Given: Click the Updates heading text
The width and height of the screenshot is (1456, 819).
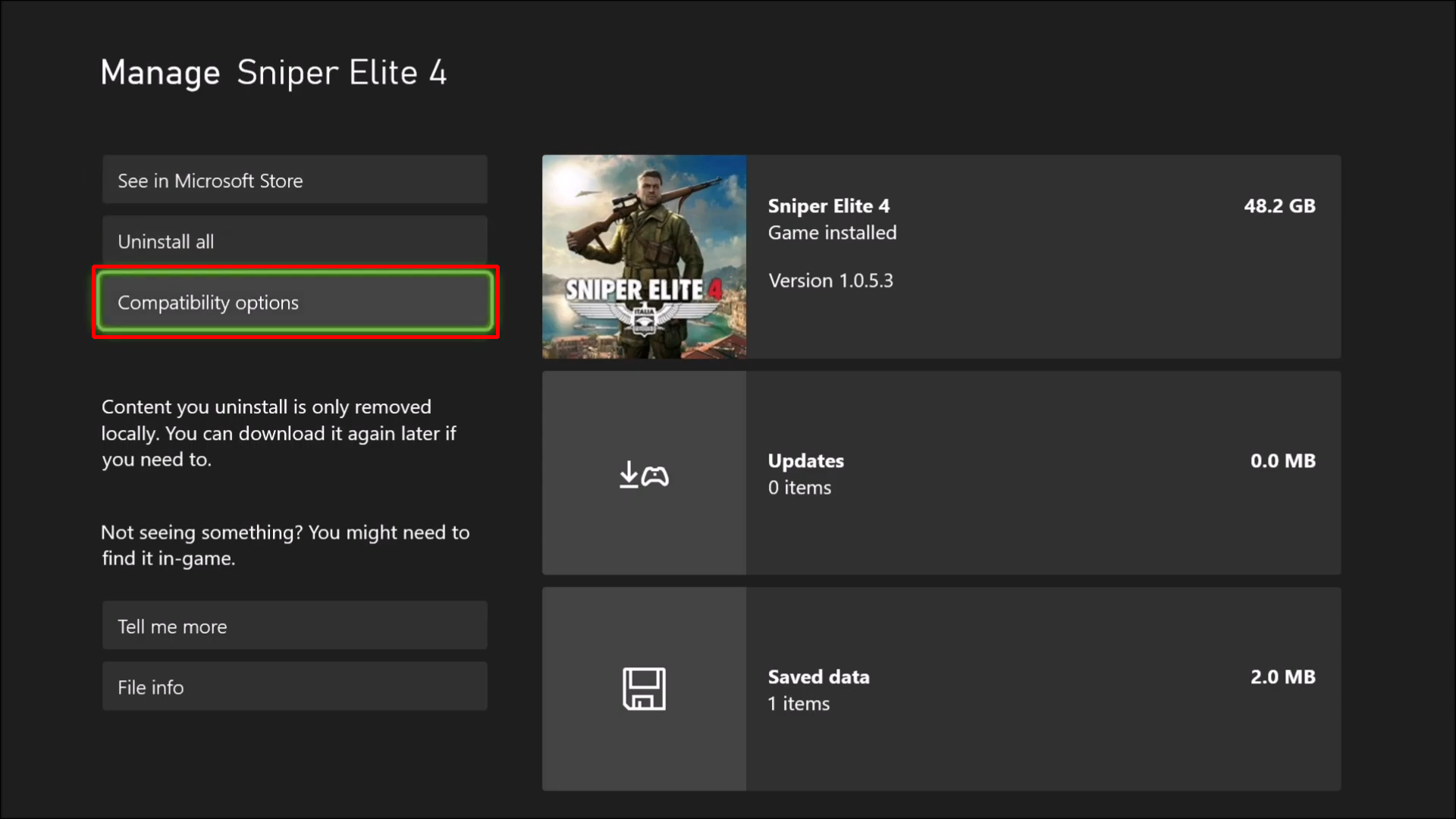Looking at the screenshot, I should coord(805,461).
